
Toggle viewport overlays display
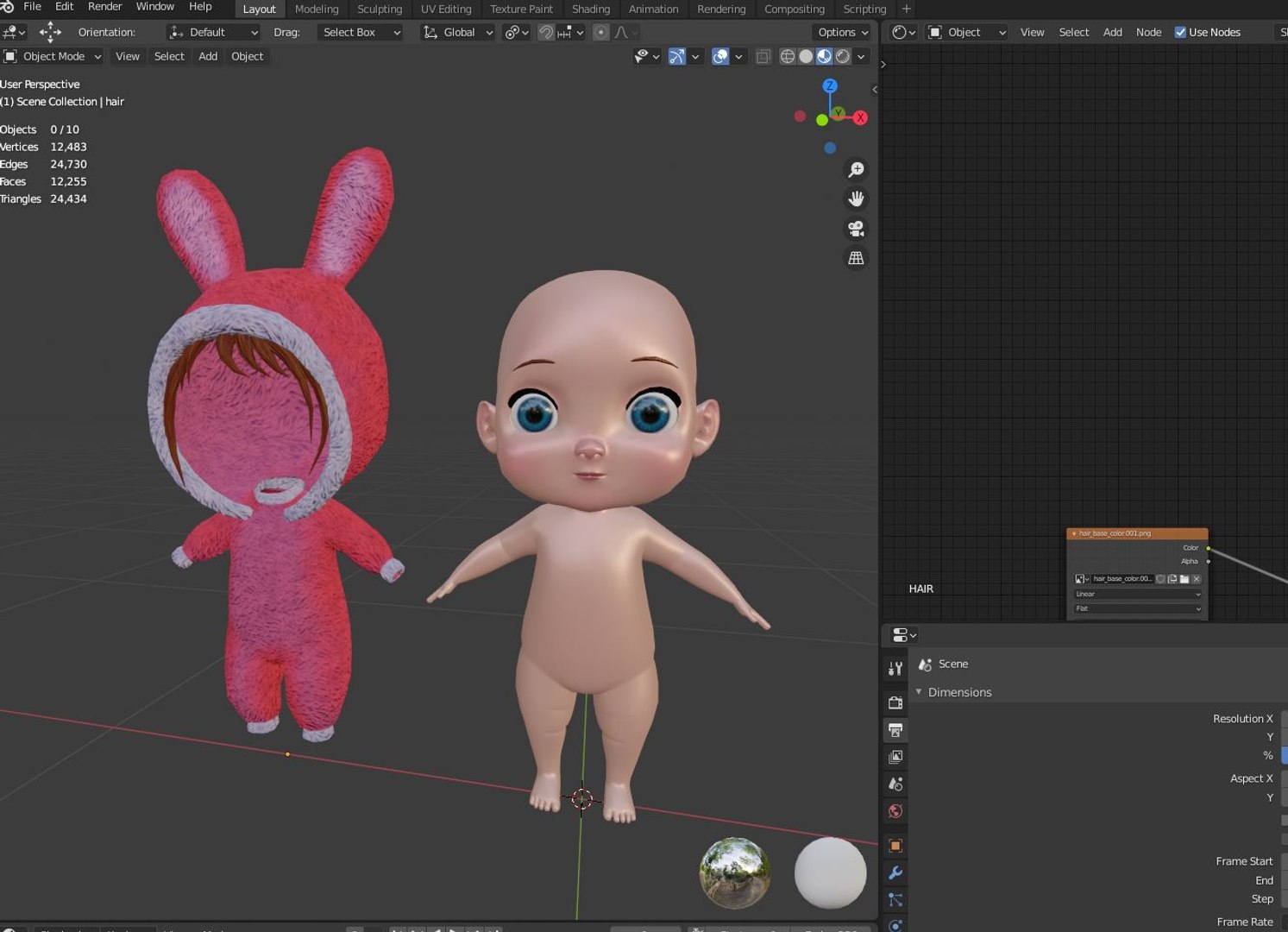(720, 56)
